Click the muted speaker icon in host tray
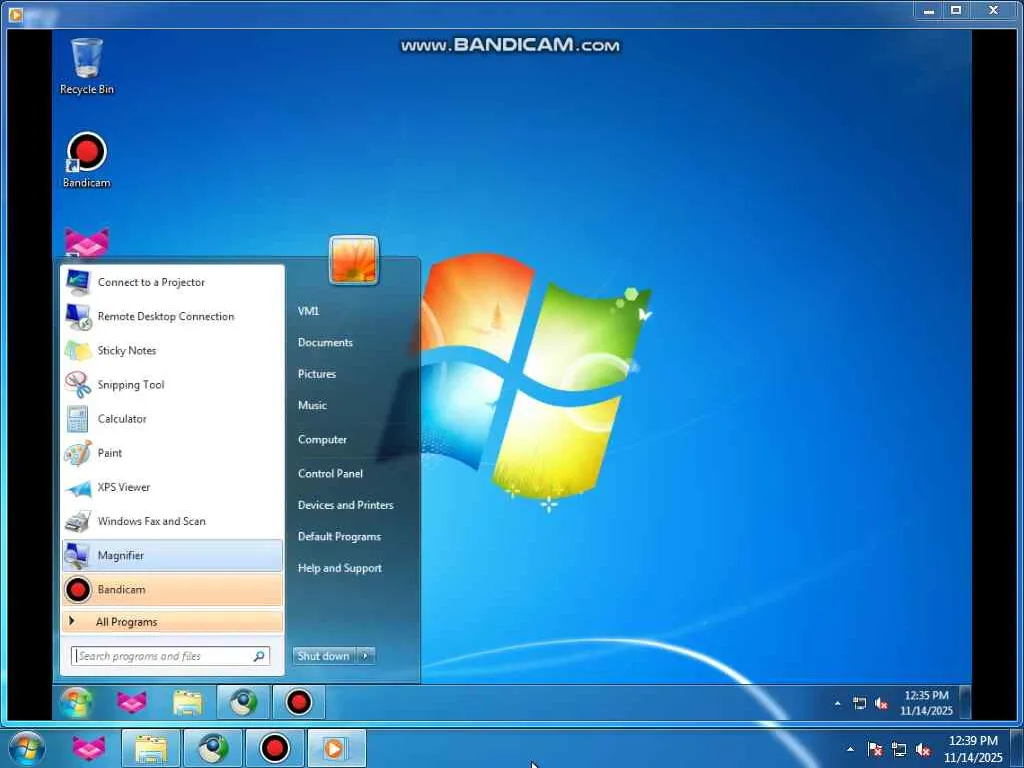Screen dimensions: 1024x768 point(923,749)
